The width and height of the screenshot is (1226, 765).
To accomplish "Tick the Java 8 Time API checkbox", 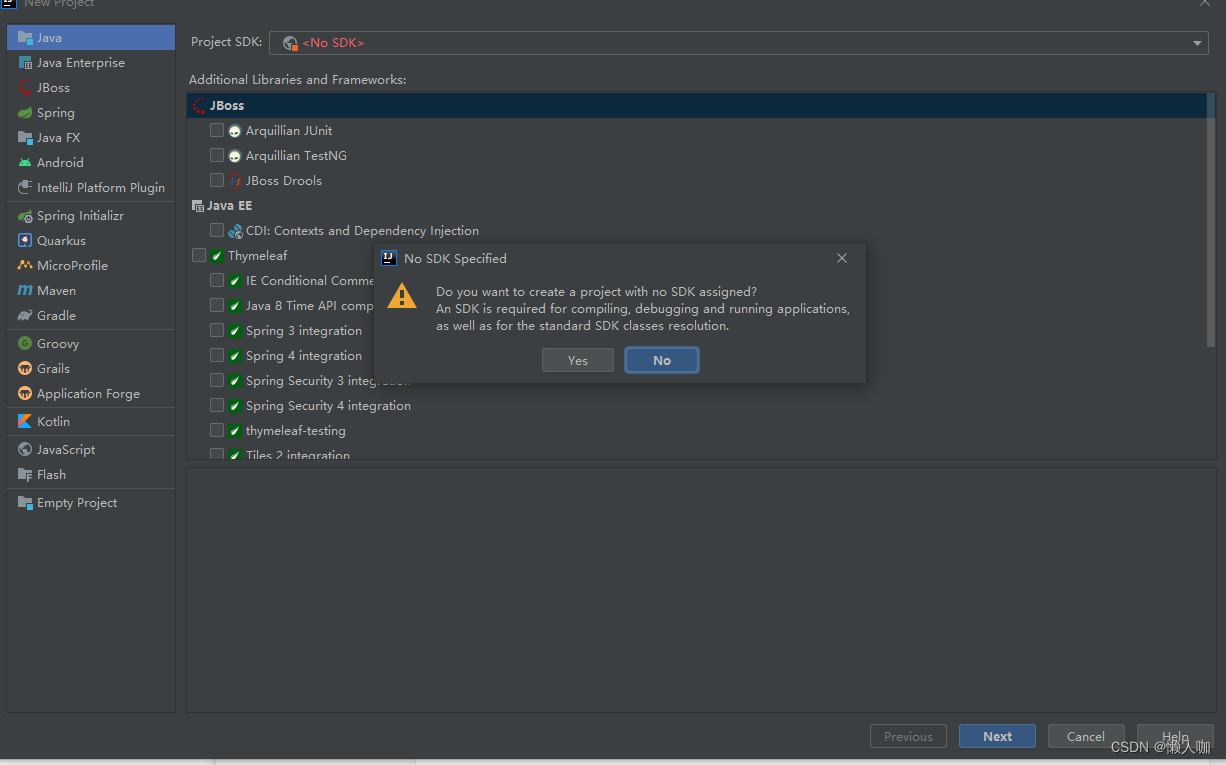I will pos(217,305).
